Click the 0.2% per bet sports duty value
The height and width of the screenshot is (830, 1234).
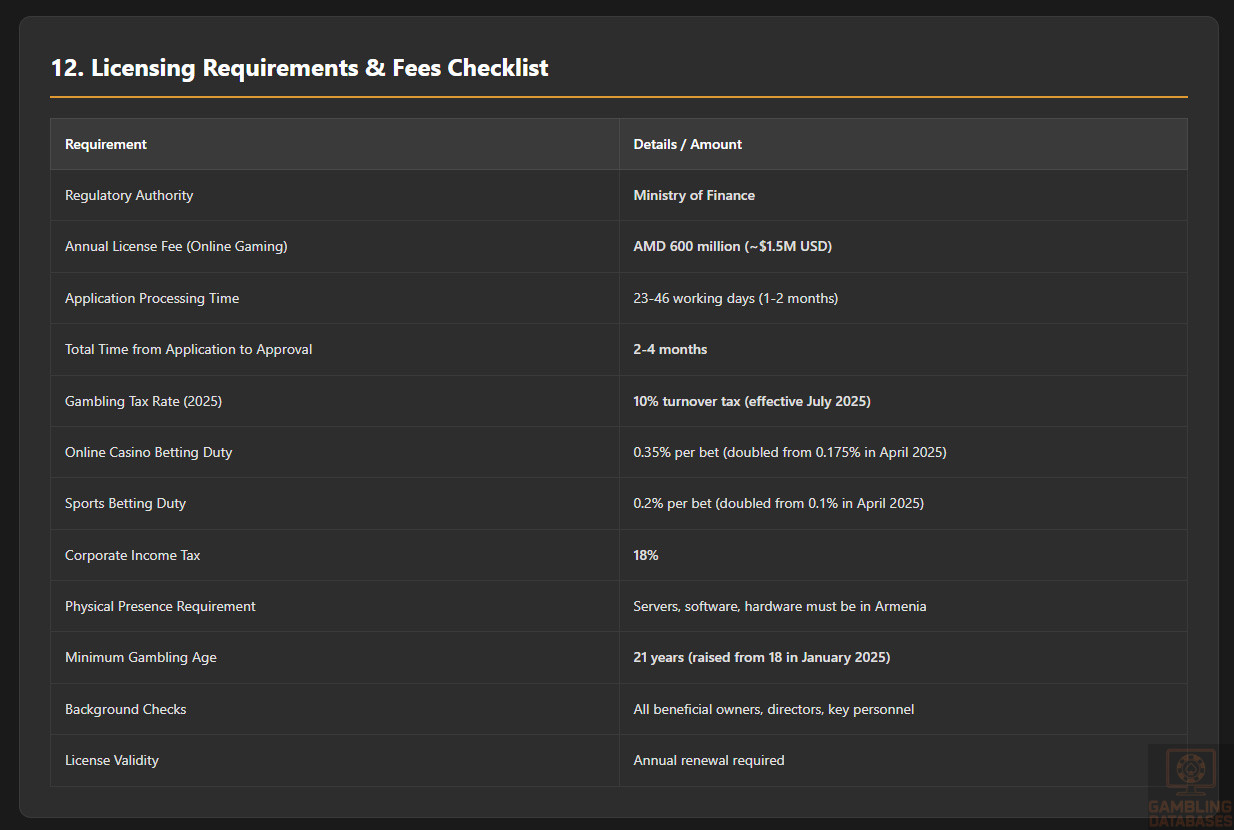pyautogui.click(x=778, y=503)
